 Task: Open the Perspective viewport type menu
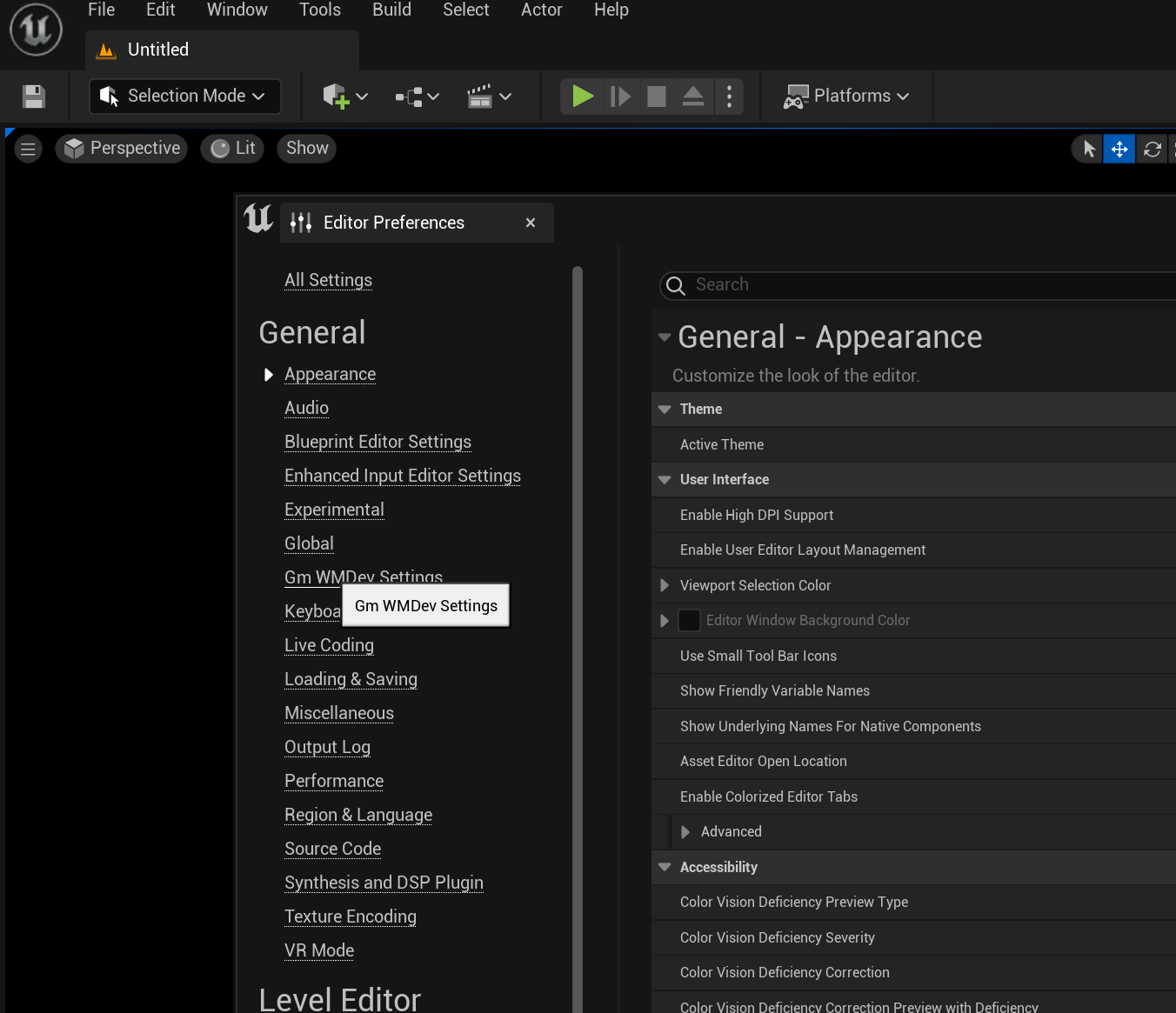pos(122,149)
